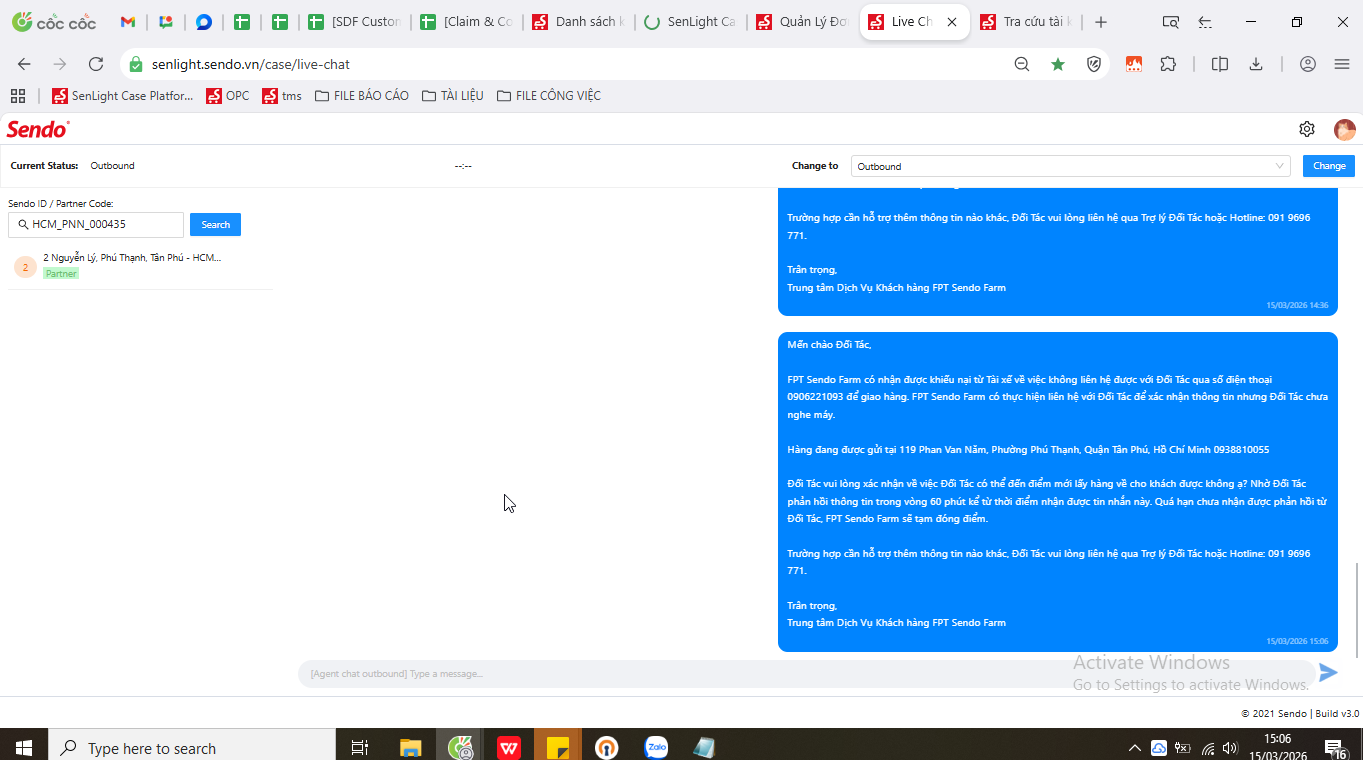Image resolution: width=1363 pixels, height=760 pixels.
Task: Open the Quản Lý Đơn tab
Action: click(x=803, y=22)
